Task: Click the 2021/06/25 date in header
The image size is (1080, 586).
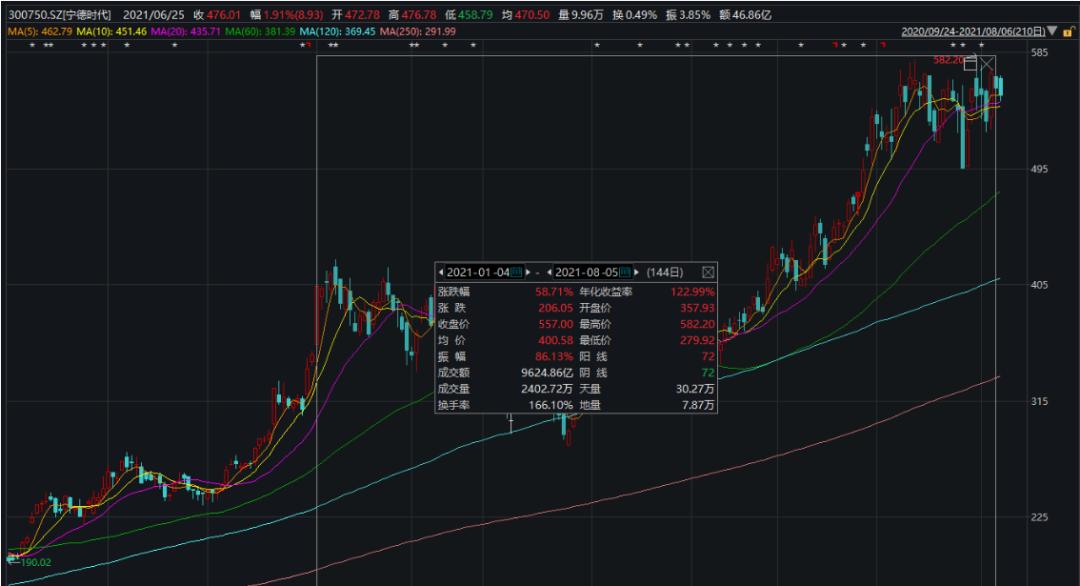Action: click(154, 14)
